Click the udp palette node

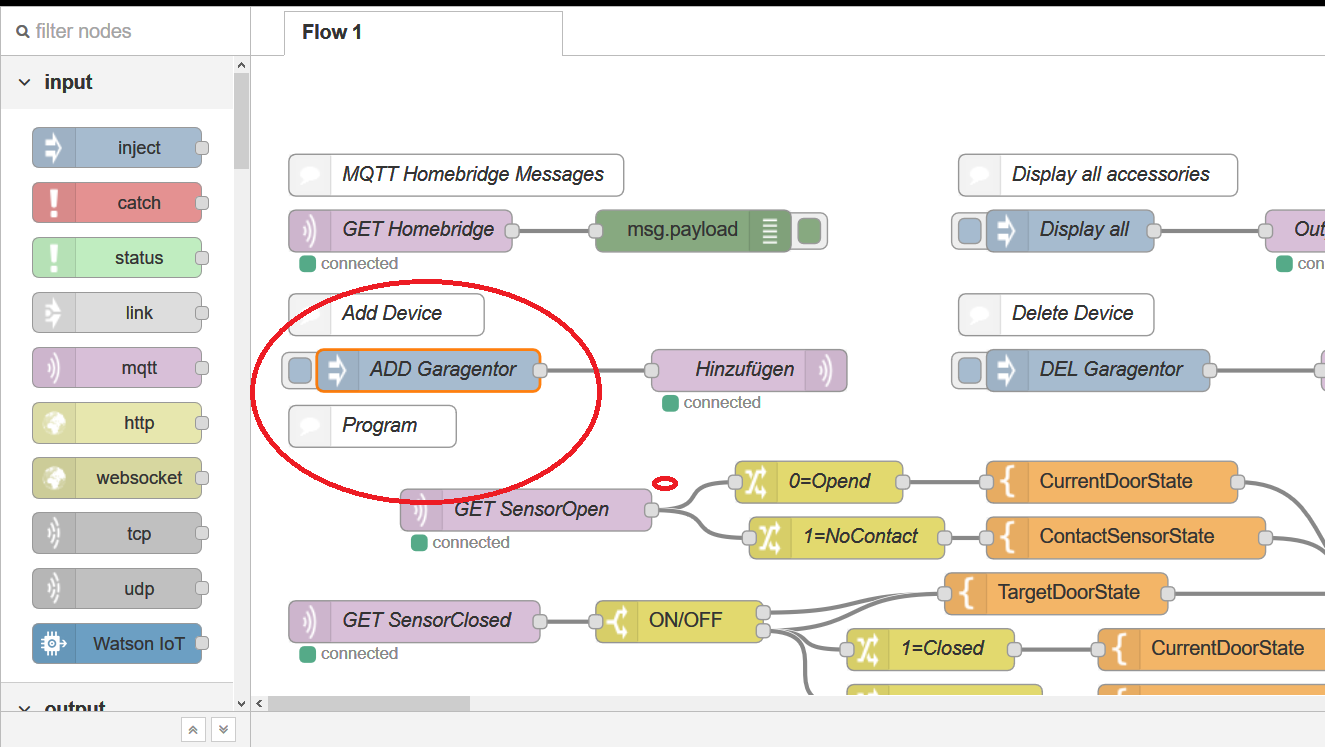[x=117, y=589]
